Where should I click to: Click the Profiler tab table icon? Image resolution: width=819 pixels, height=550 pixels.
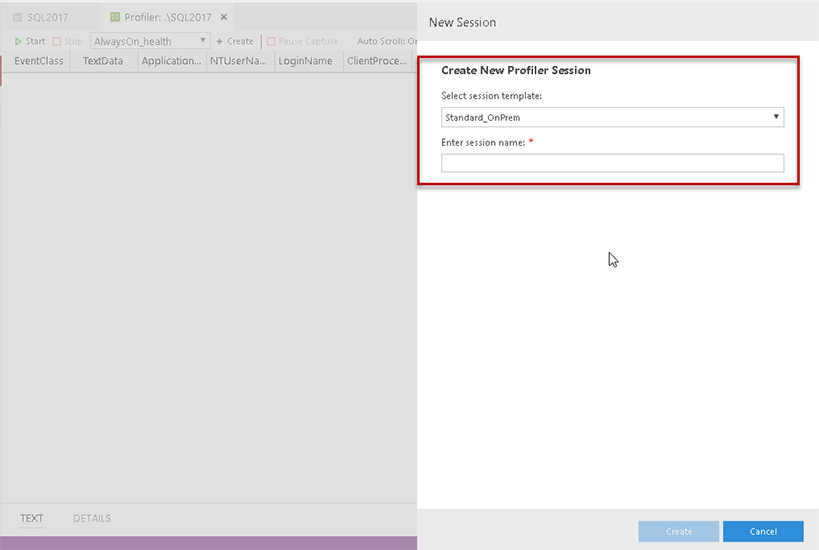115,17
